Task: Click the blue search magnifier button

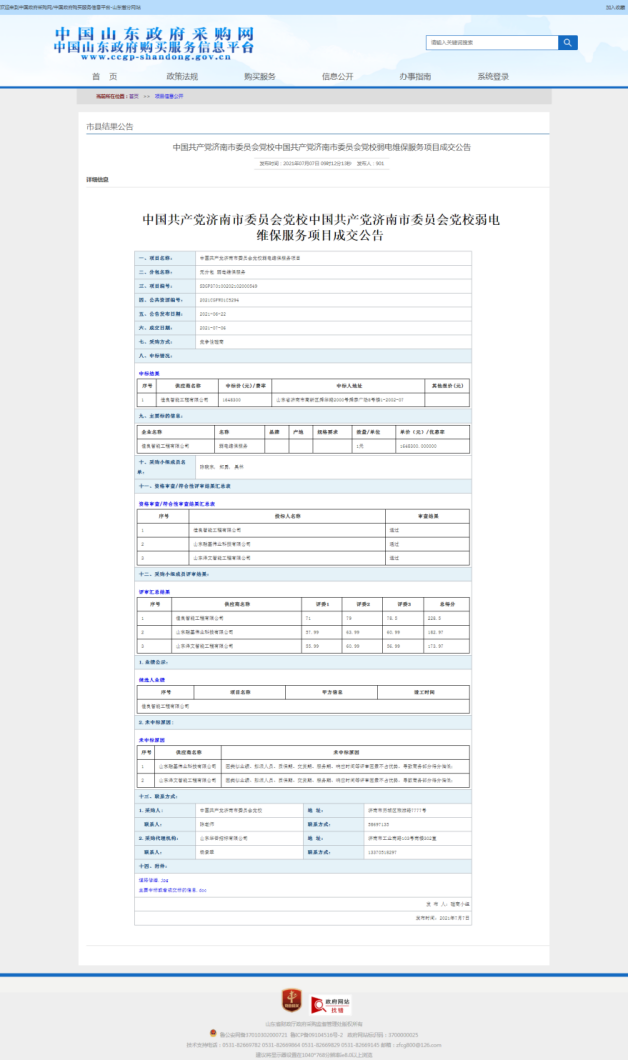Action: [567, 43]
